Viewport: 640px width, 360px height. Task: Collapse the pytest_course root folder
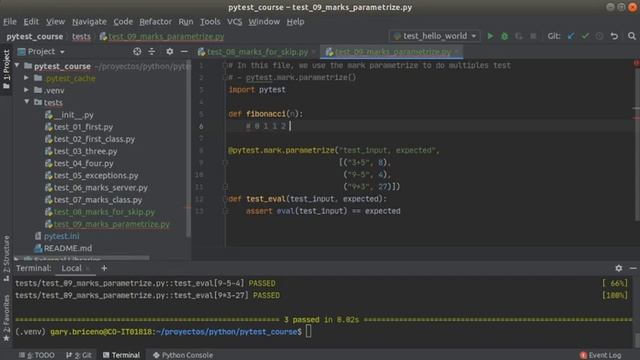(17, 66)
